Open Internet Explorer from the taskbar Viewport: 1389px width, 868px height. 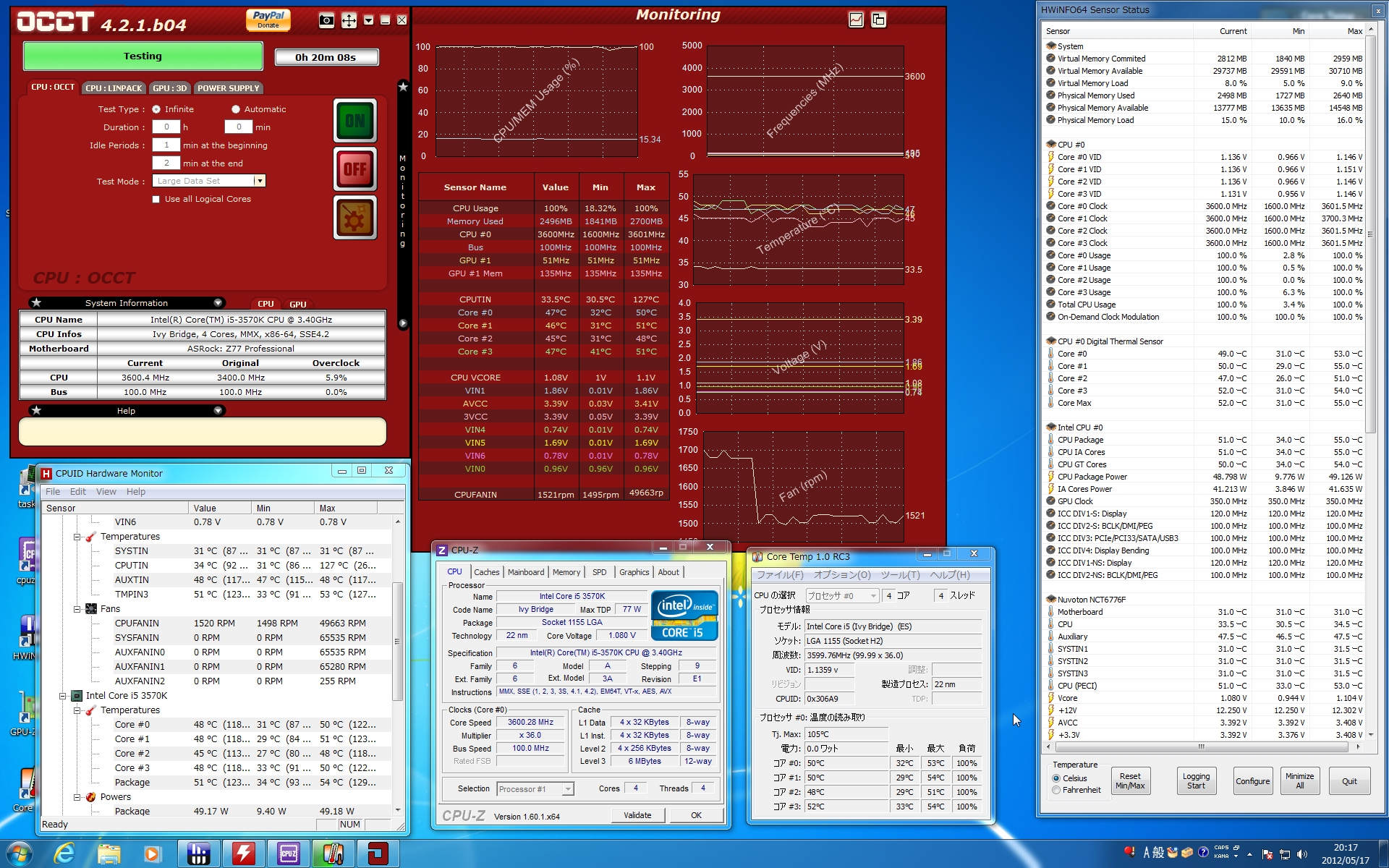[64, 854]
